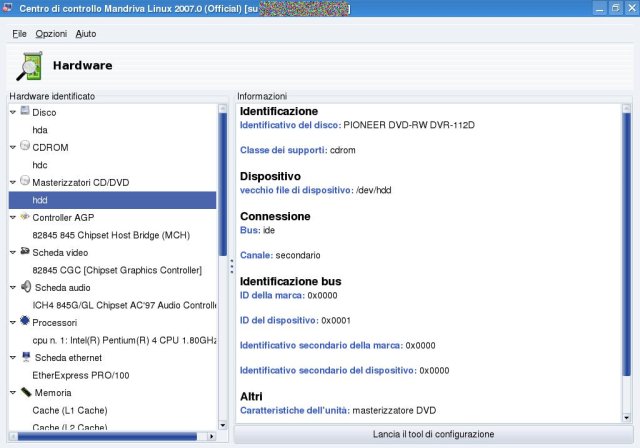
Task: Open the File menu
Action: pyautogui.click(x=19, y=33)
